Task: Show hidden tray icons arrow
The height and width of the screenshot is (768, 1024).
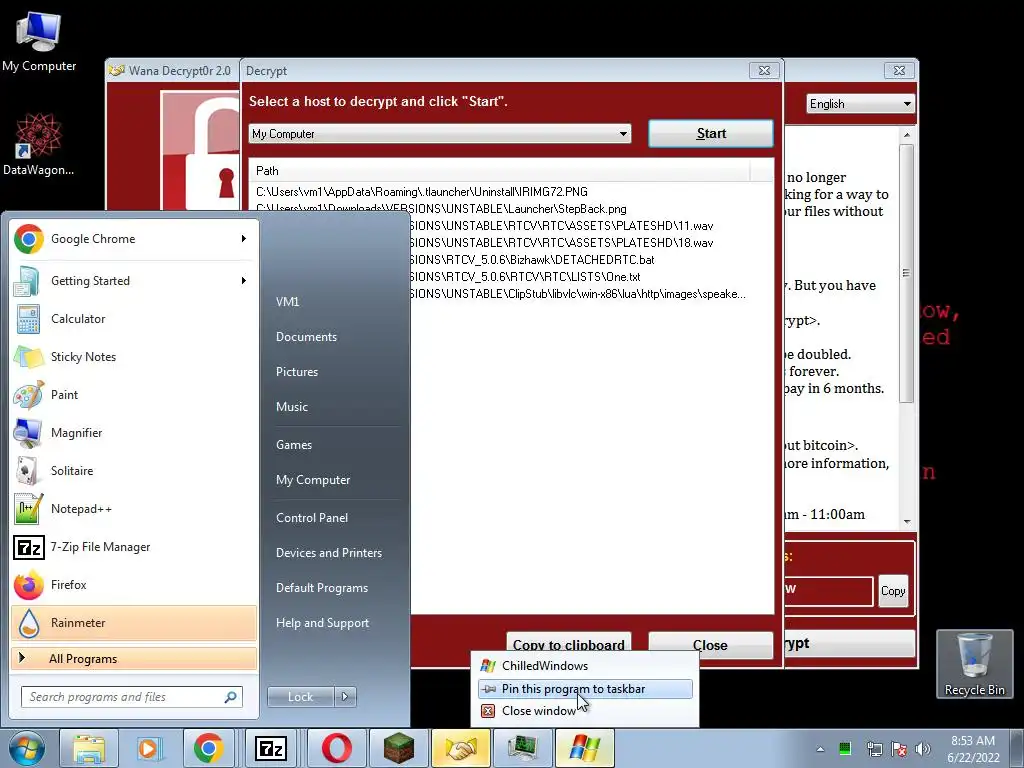Action: pyautogui.click(x=820, y=749)
